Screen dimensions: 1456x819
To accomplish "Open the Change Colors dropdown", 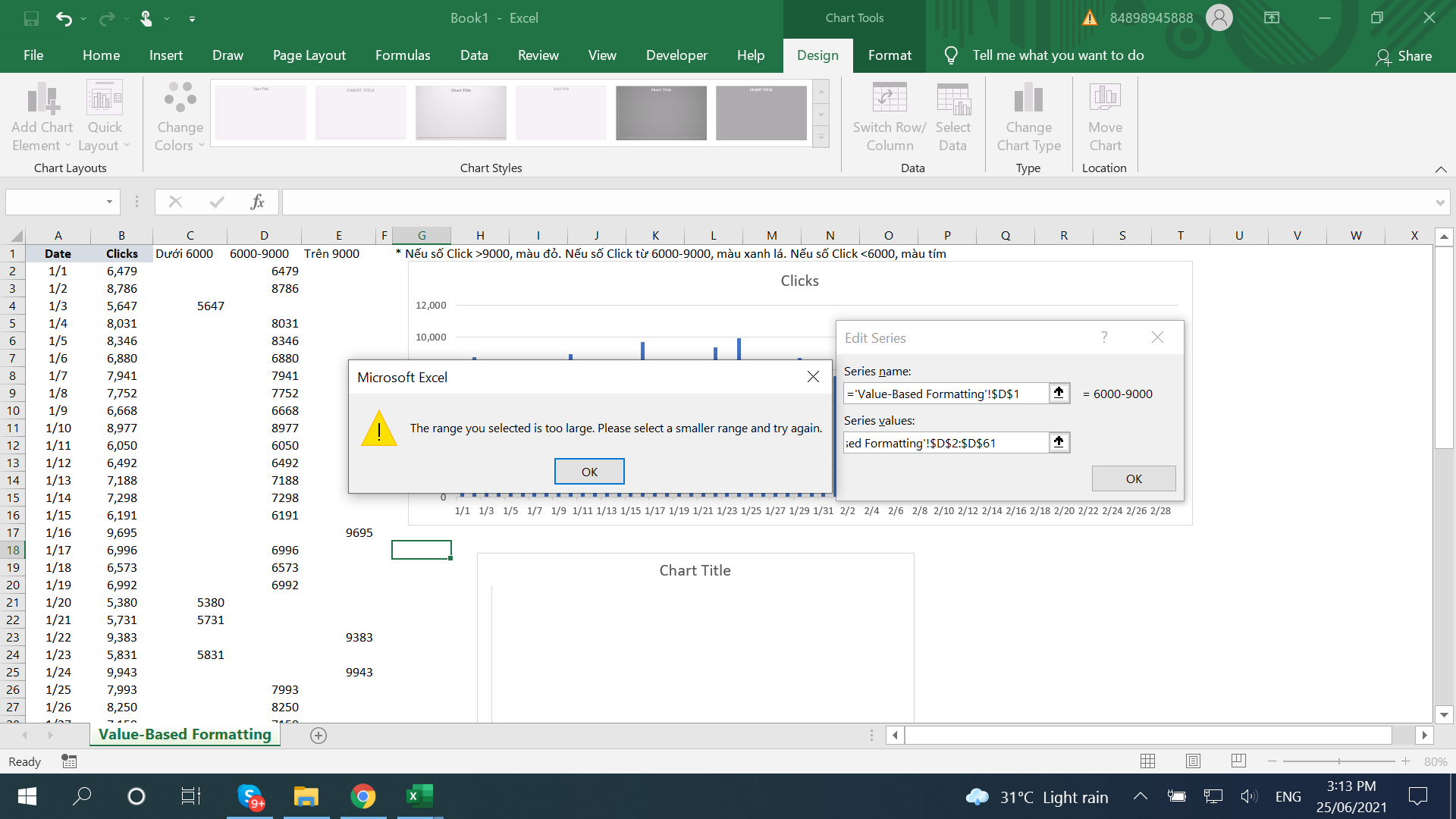I will (180, 118).
